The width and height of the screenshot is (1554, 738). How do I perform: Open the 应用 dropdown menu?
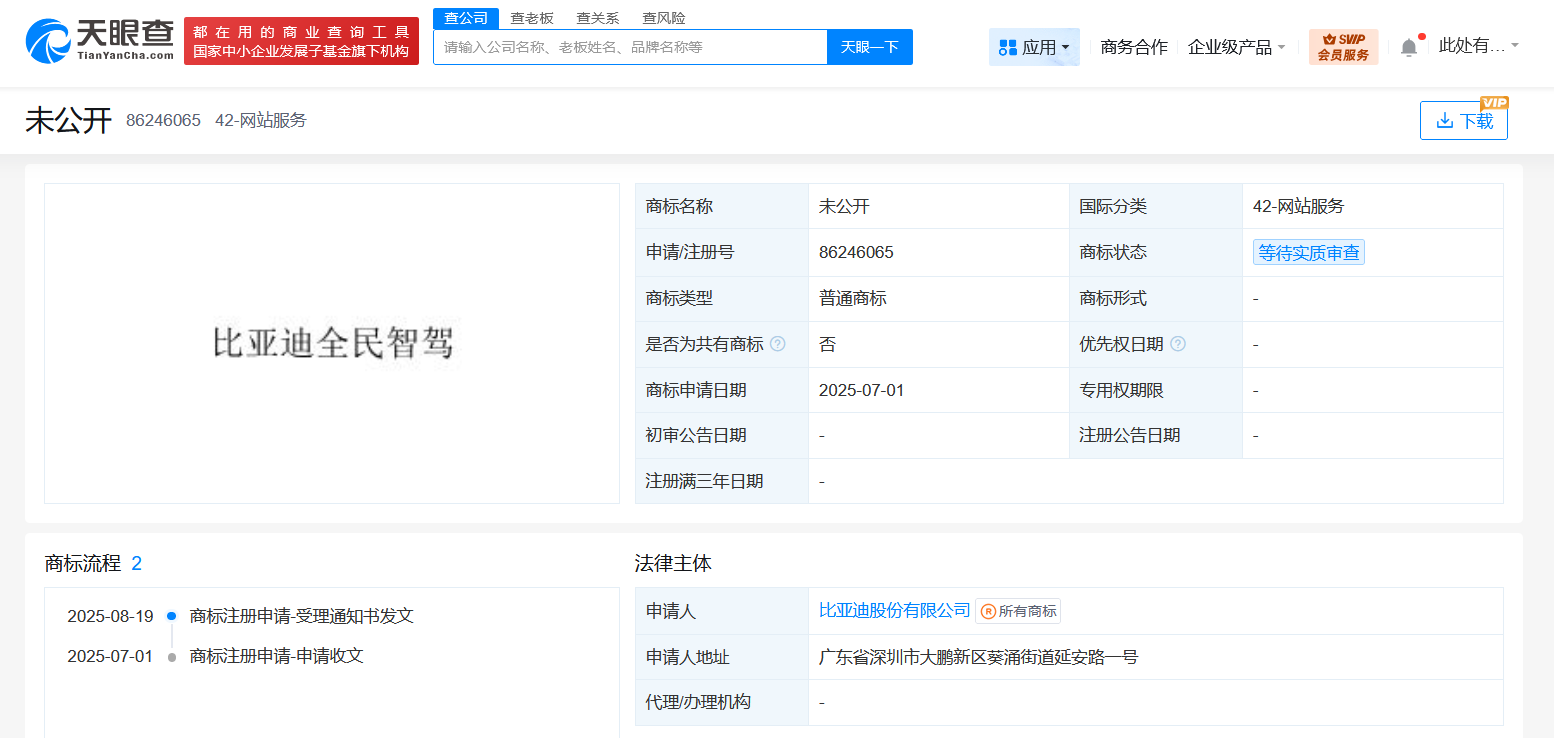[x=1040, y=46]
